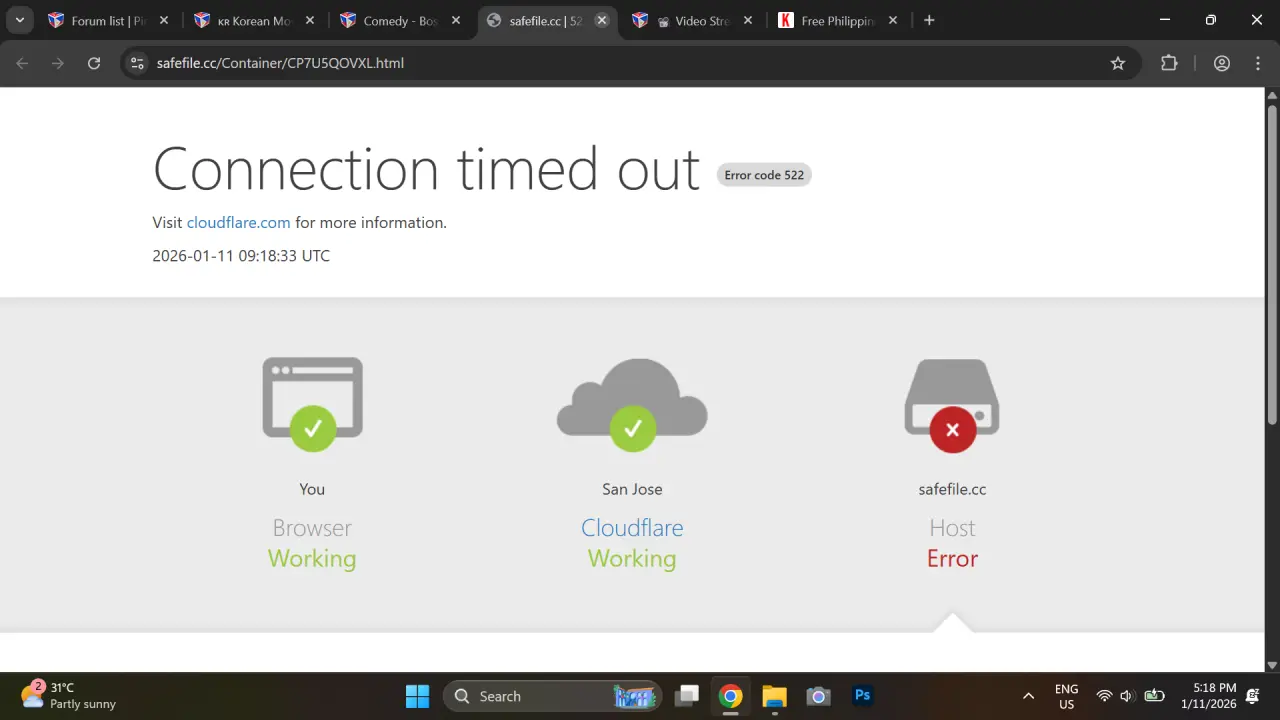The image size is (1280, 720).
Task: Click the red Error status text
Action: [x=952, y=558]
